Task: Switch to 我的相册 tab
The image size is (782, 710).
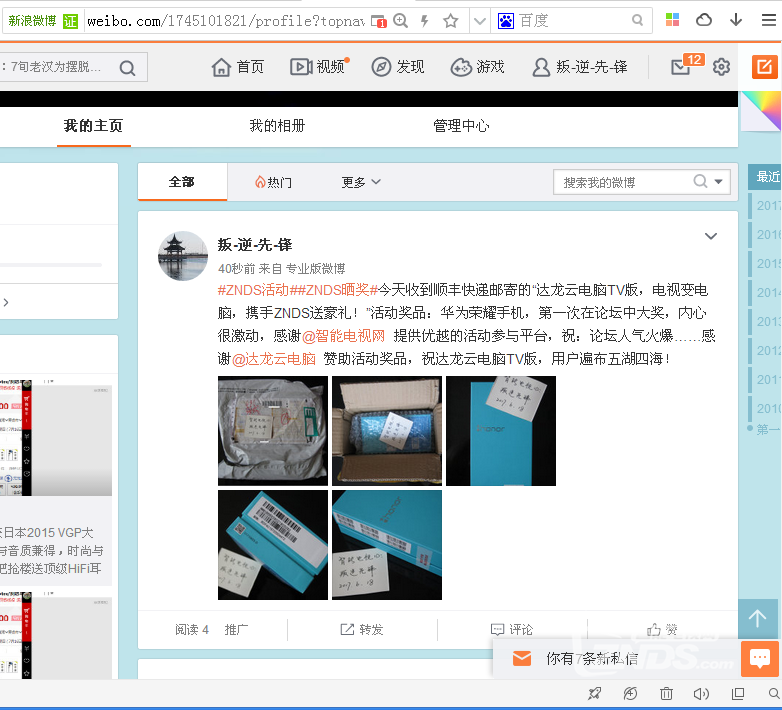Action: tap(277, 126)
